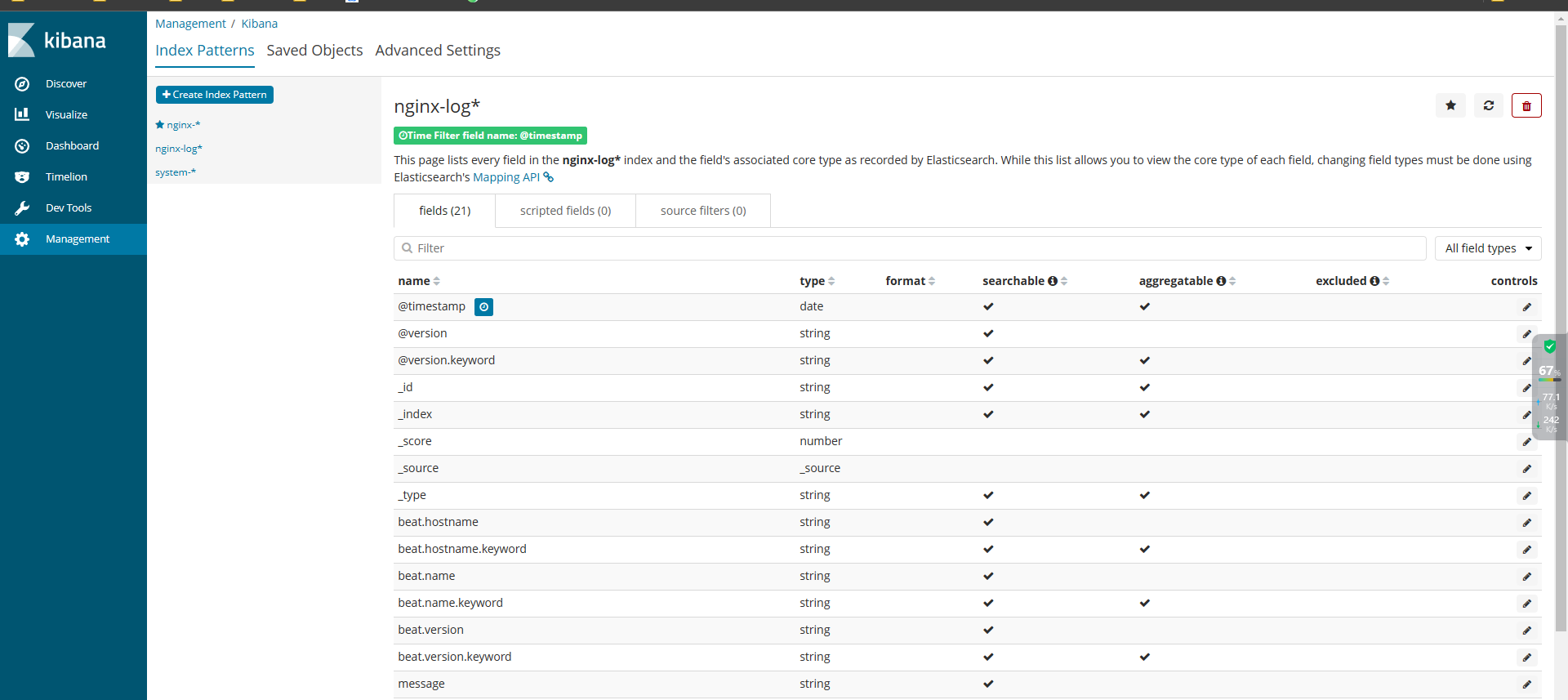The height and width of the screenshot is (700, 1568).
Task: Click the page vertical scrollbar
Action: [1561, 327]
